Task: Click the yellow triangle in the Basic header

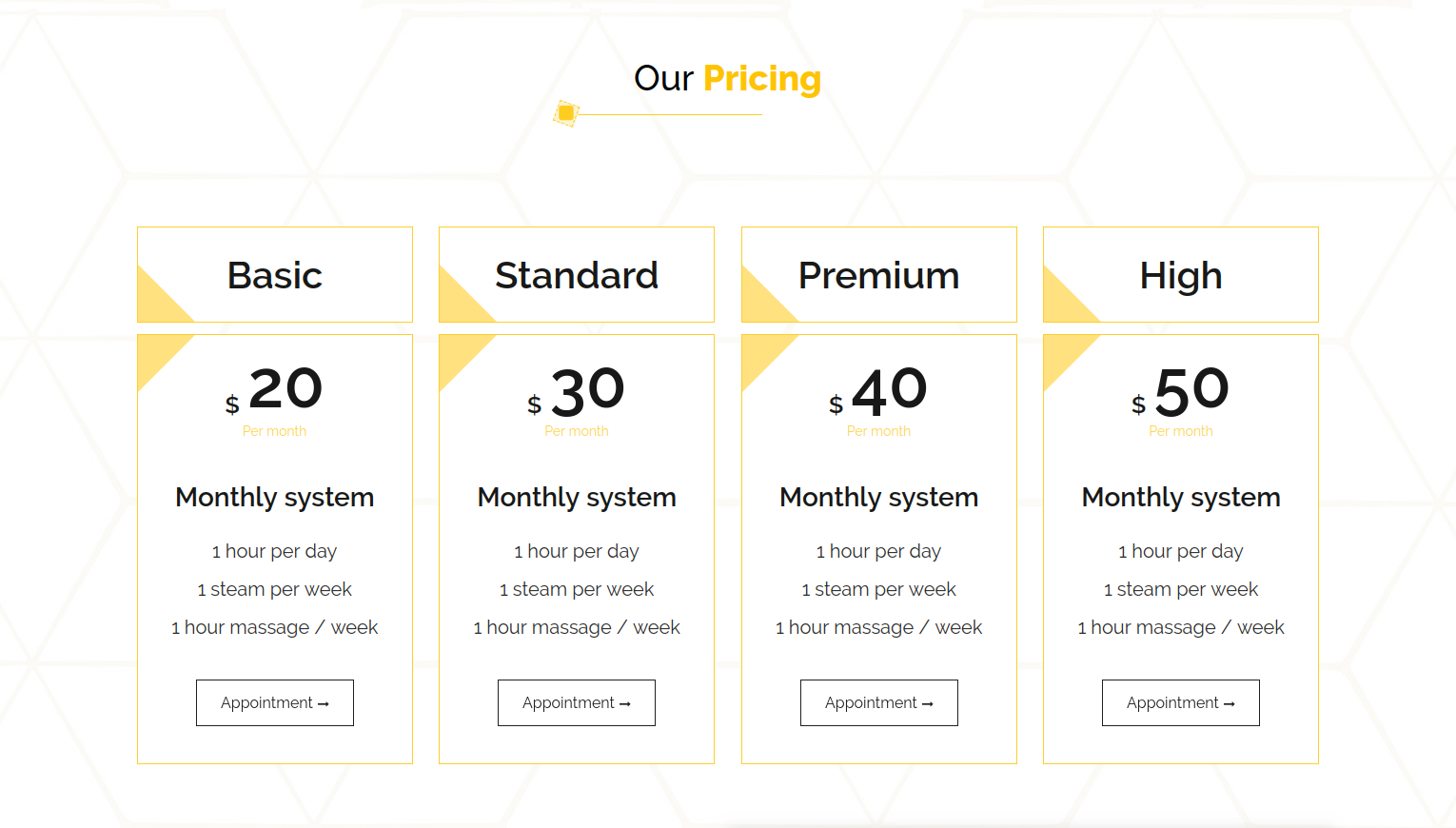Action: click(x=157, y=303)
